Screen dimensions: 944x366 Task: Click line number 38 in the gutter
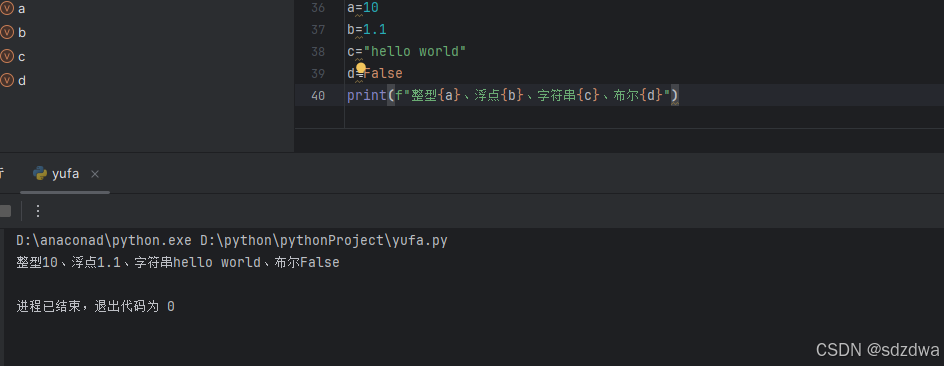pos(318,52)
